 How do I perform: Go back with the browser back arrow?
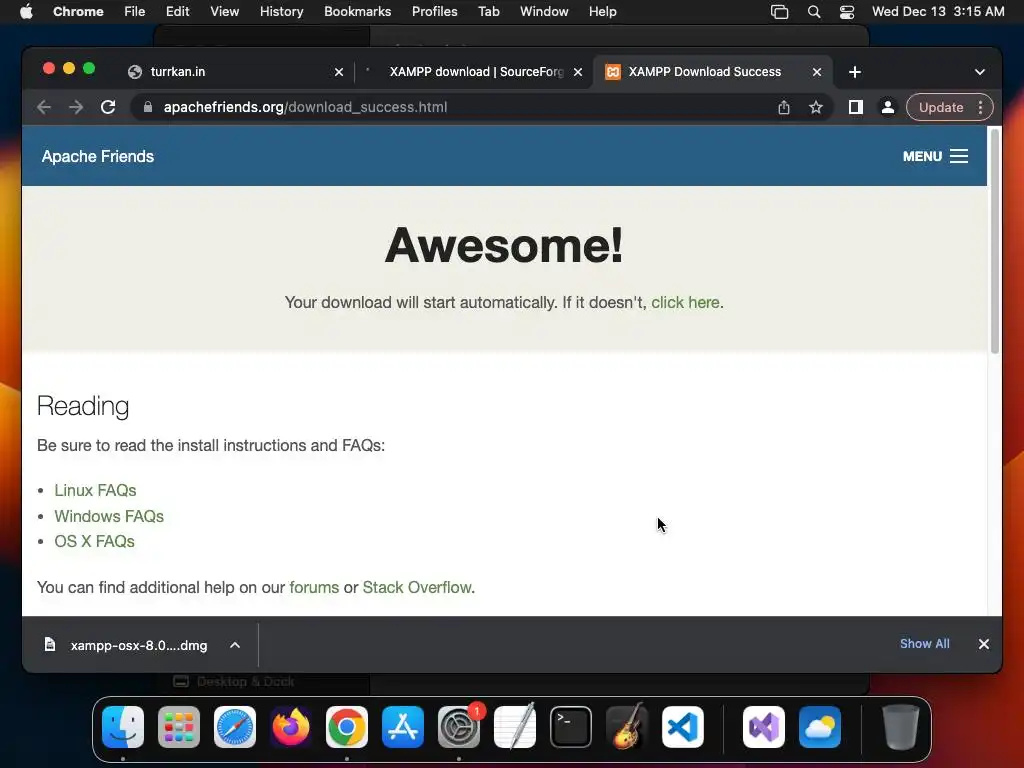[x=44, y=107]
